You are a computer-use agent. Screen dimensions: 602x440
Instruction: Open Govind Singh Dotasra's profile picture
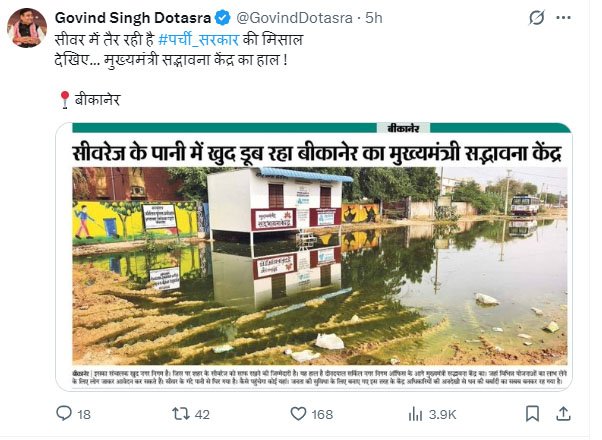[27, 28]
